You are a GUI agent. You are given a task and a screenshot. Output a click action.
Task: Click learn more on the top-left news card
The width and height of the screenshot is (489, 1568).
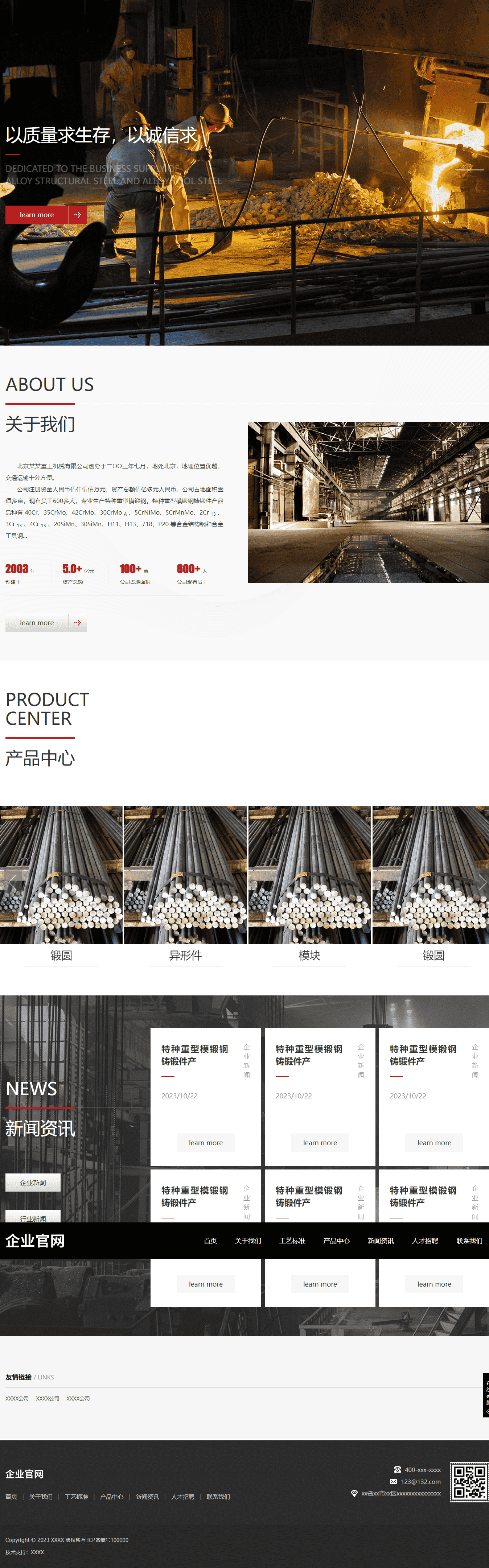[x=206, y=1143]
